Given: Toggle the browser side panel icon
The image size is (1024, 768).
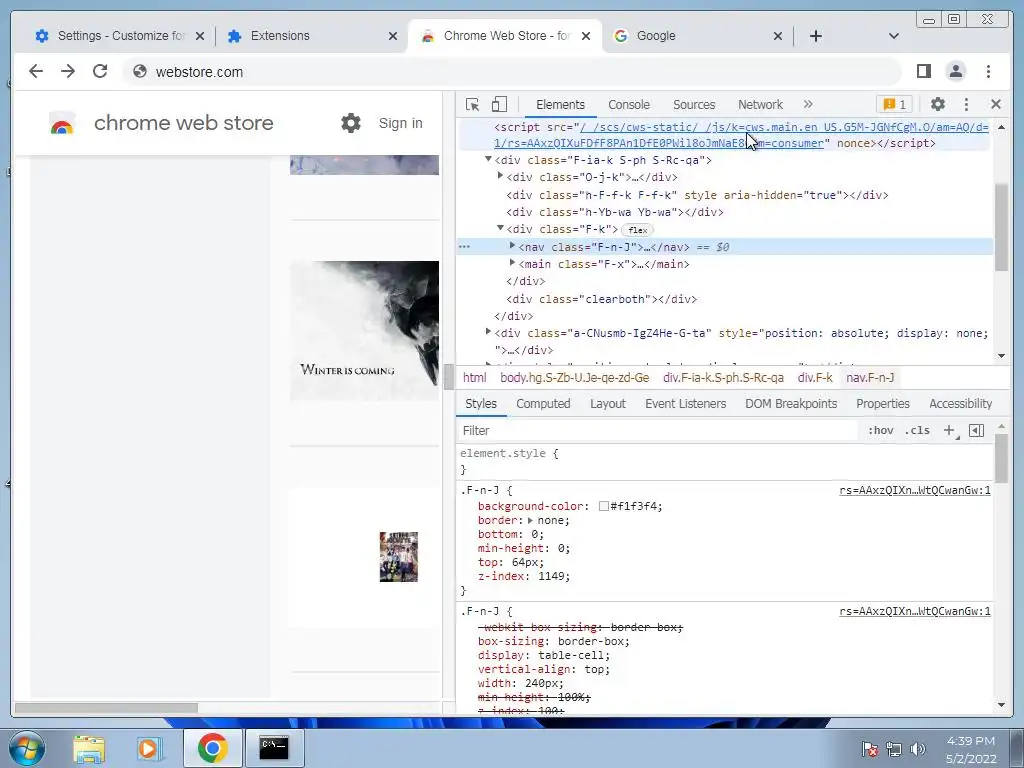Looking at the screenshot, I should click(x=923, y=71).
